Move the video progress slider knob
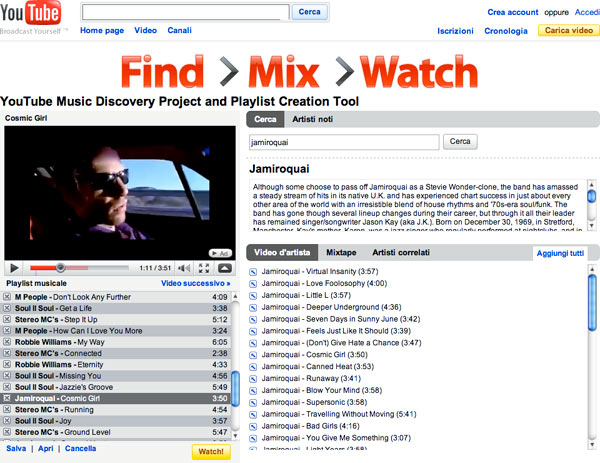Image resolution: width=600 pixels, height=463 pixels. (60, 267)
